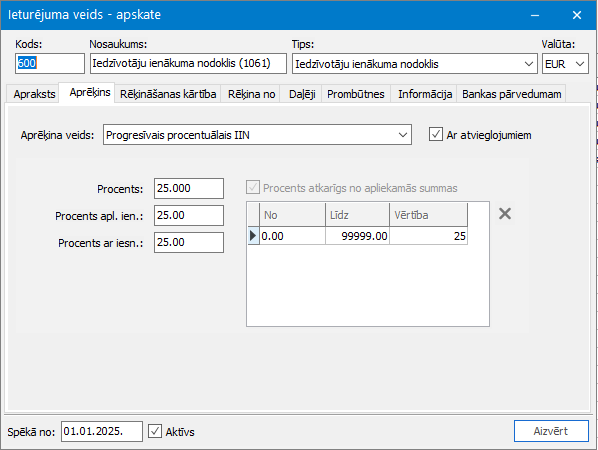Click the Procents field showing 25.000
This screenshot has width=598, height=450.
[x=189, y=188]
